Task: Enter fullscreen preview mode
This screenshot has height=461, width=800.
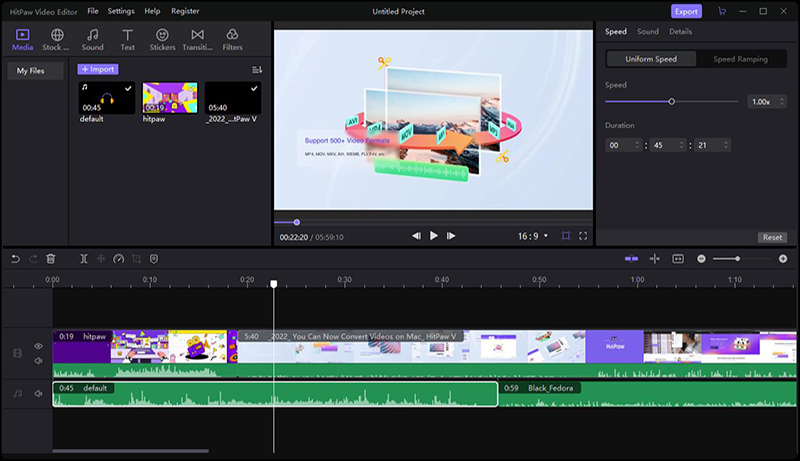Action: click(583, 236)
